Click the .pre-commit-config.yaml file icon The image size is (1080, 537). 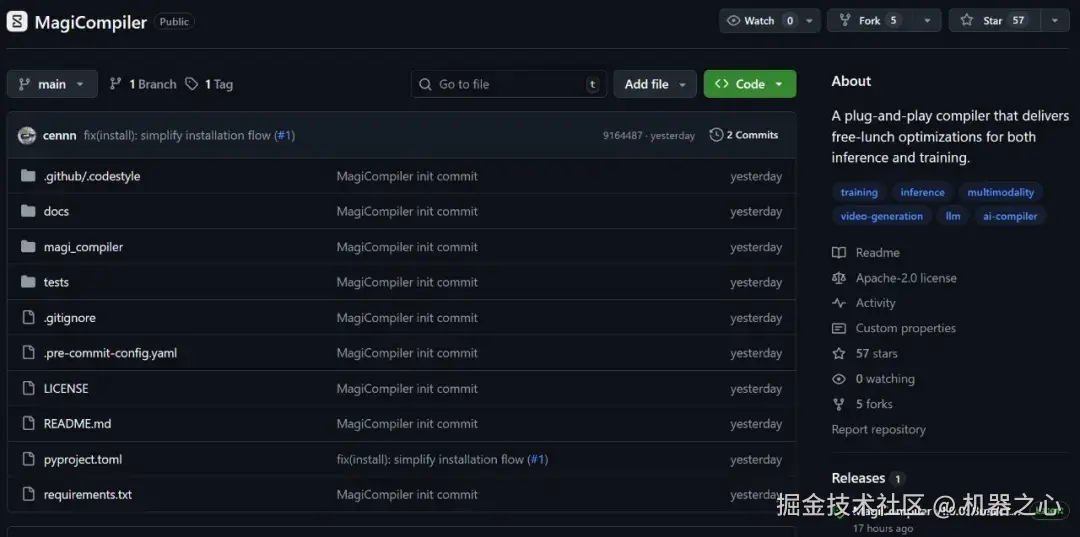(28, 352)
